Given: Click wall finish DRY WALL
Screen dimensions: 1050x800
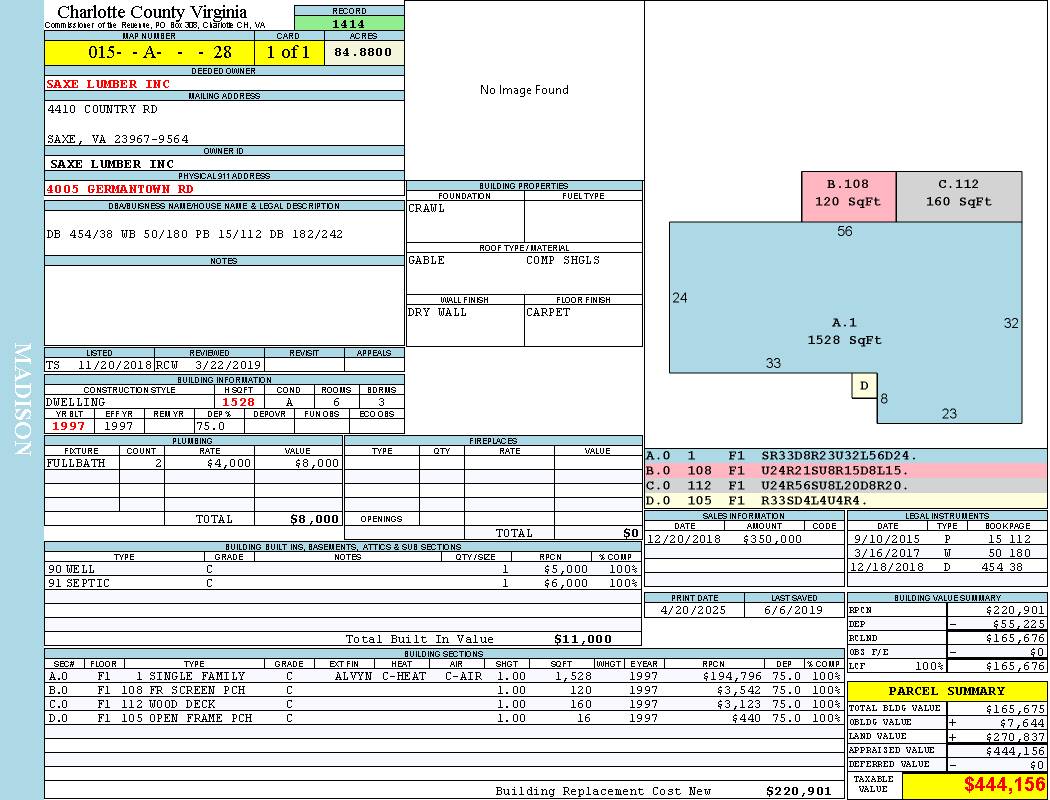Looking at the screenshot, I should click(x=437, y=313).
